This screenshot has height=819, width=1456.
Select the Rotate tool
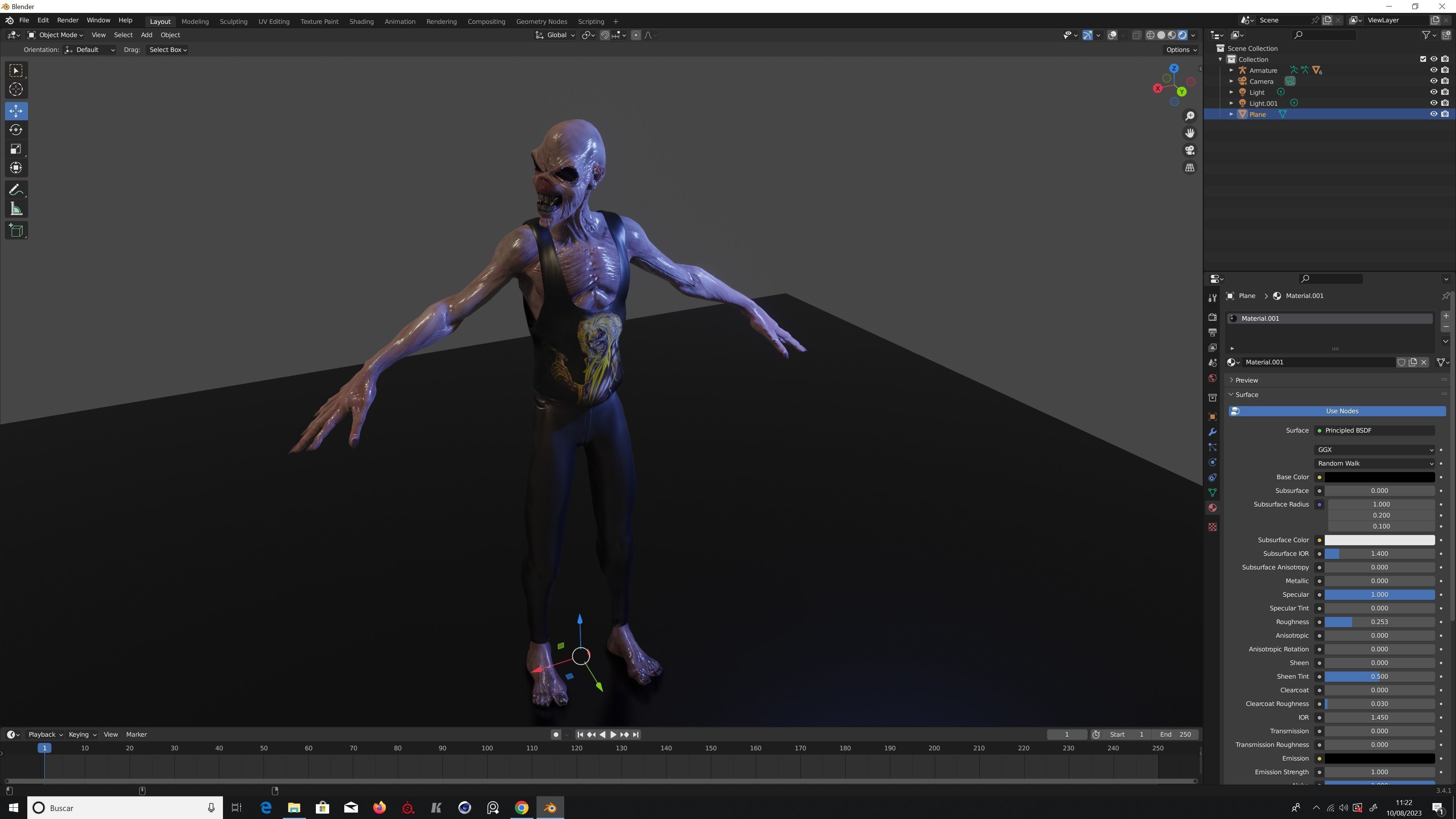16,130
